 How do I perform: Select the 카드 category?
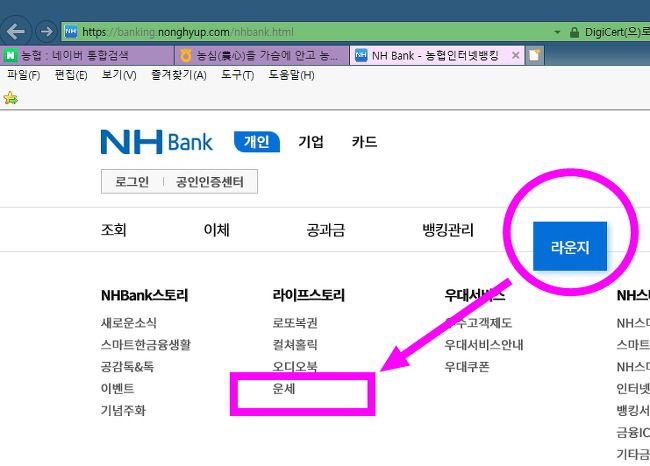tap(364, 142)
